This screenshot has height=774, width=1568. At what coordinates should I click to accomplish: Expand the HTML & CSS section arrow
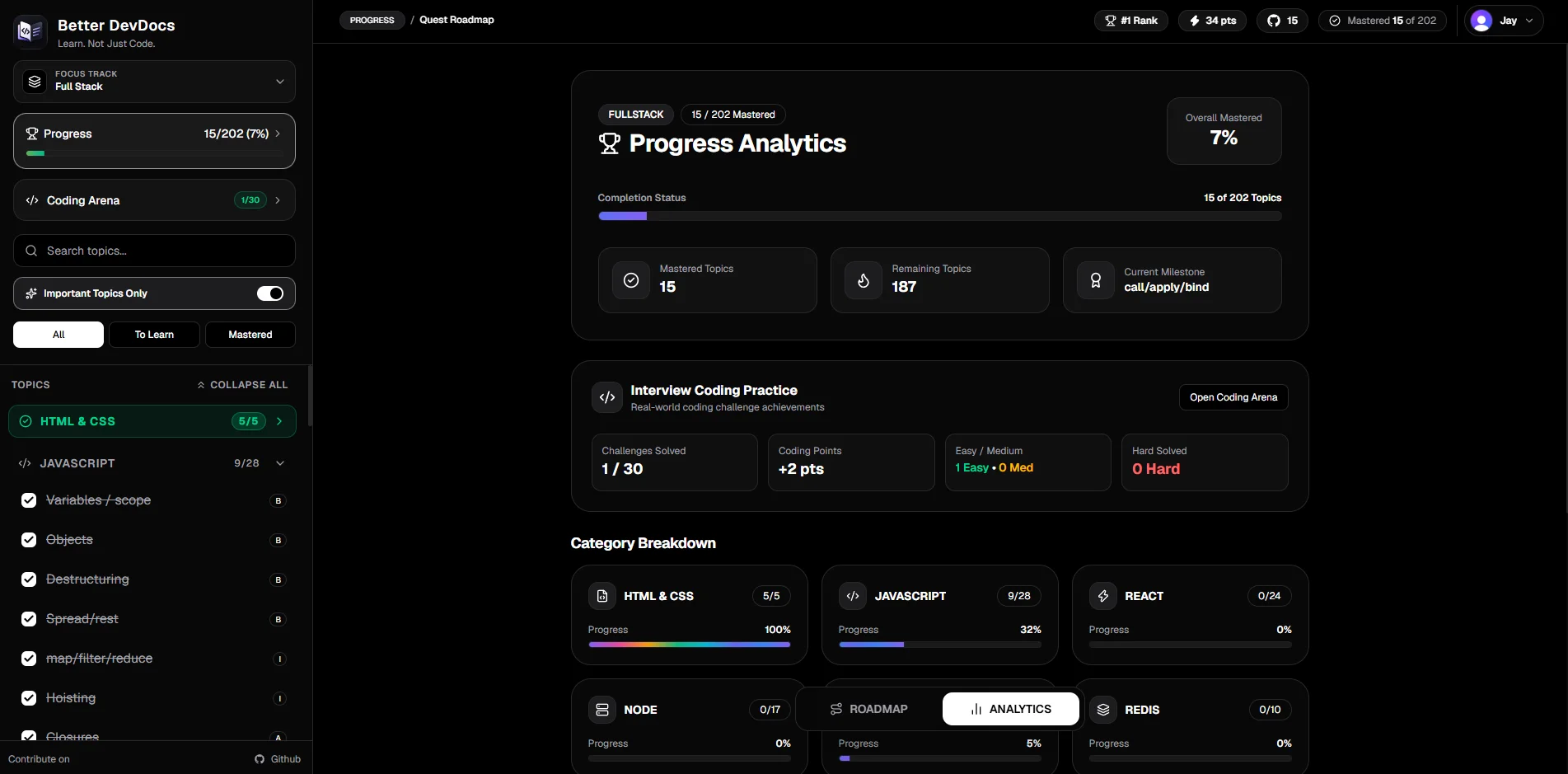click(280, 421)
